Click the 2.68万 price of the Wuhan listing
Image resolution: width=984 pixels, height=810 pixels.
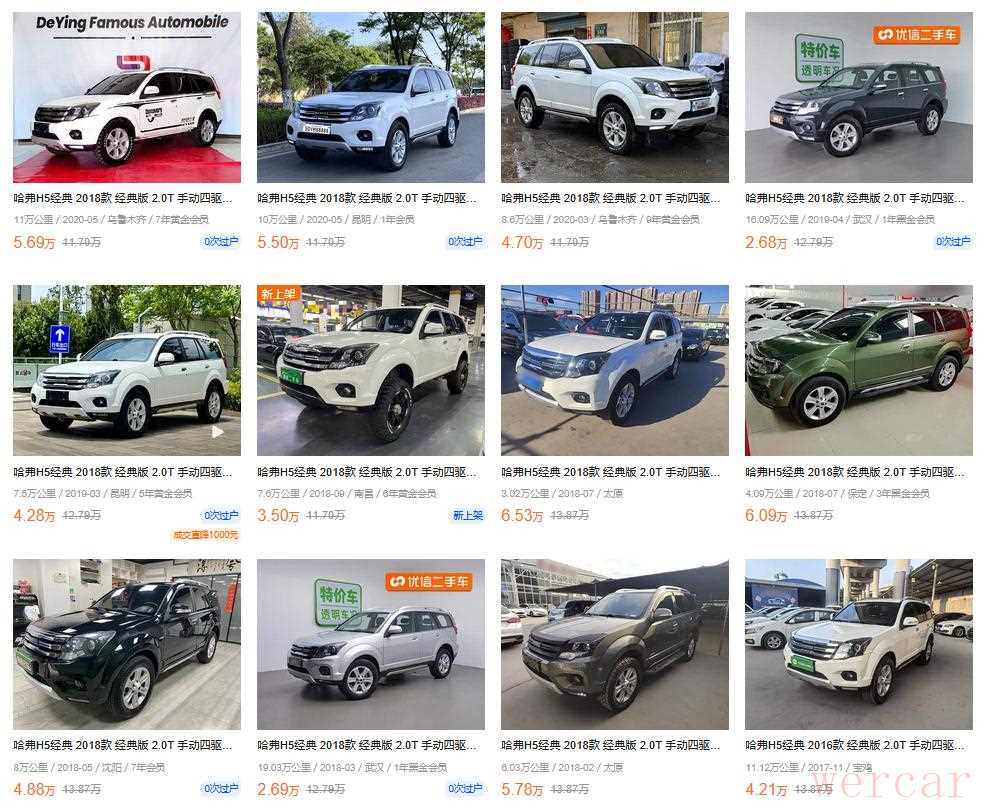point(766,242)
